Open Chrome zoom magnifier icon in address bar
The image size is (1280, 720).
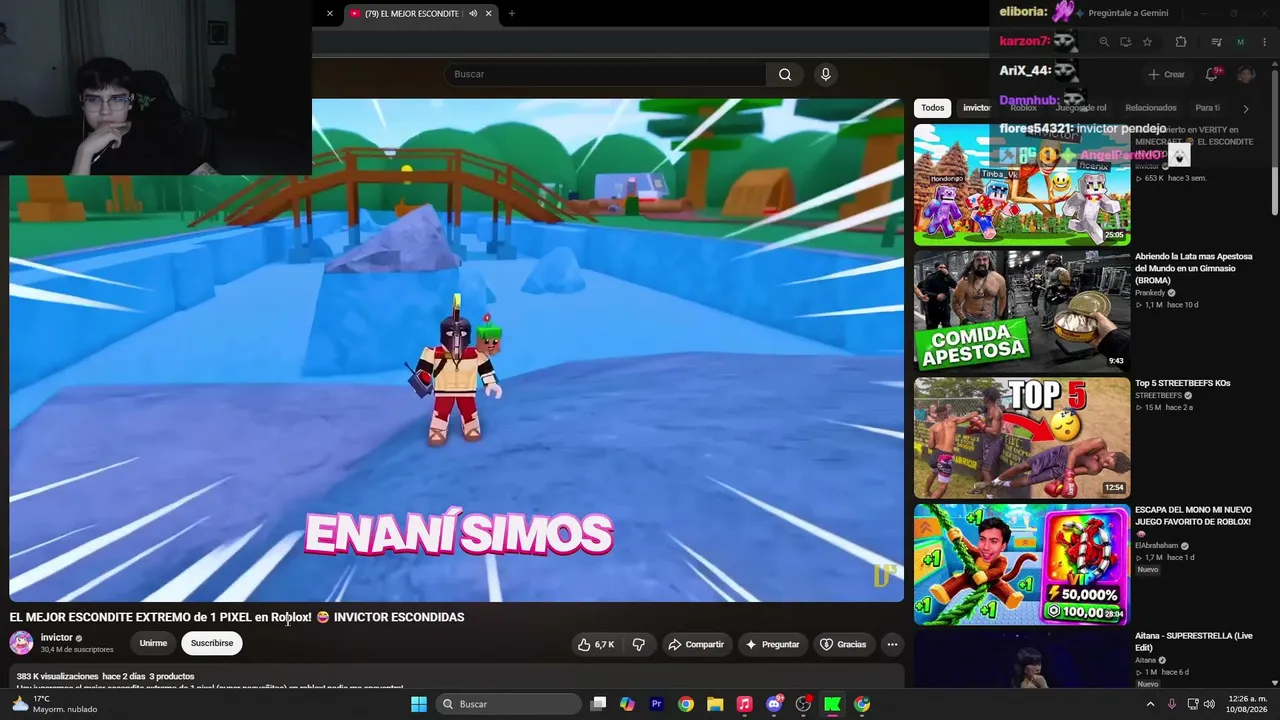pyautogui.click(x=1104, y=42)
